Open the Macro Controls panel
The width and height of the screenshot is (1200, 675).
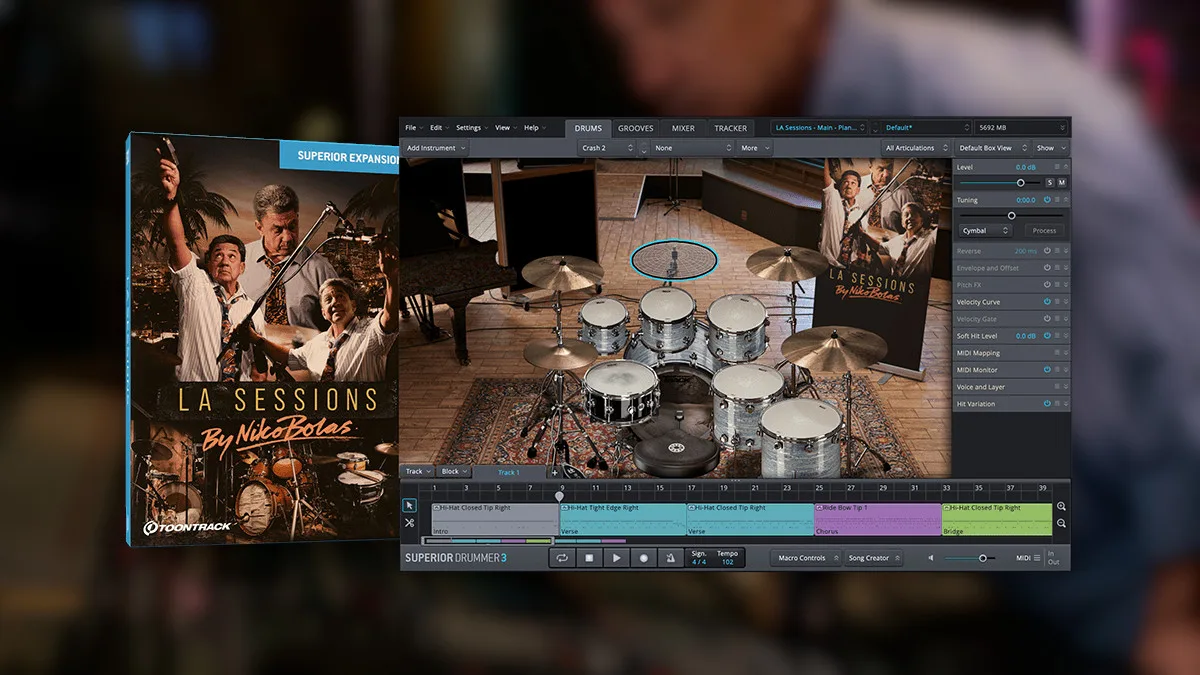(x=804, y=558)
